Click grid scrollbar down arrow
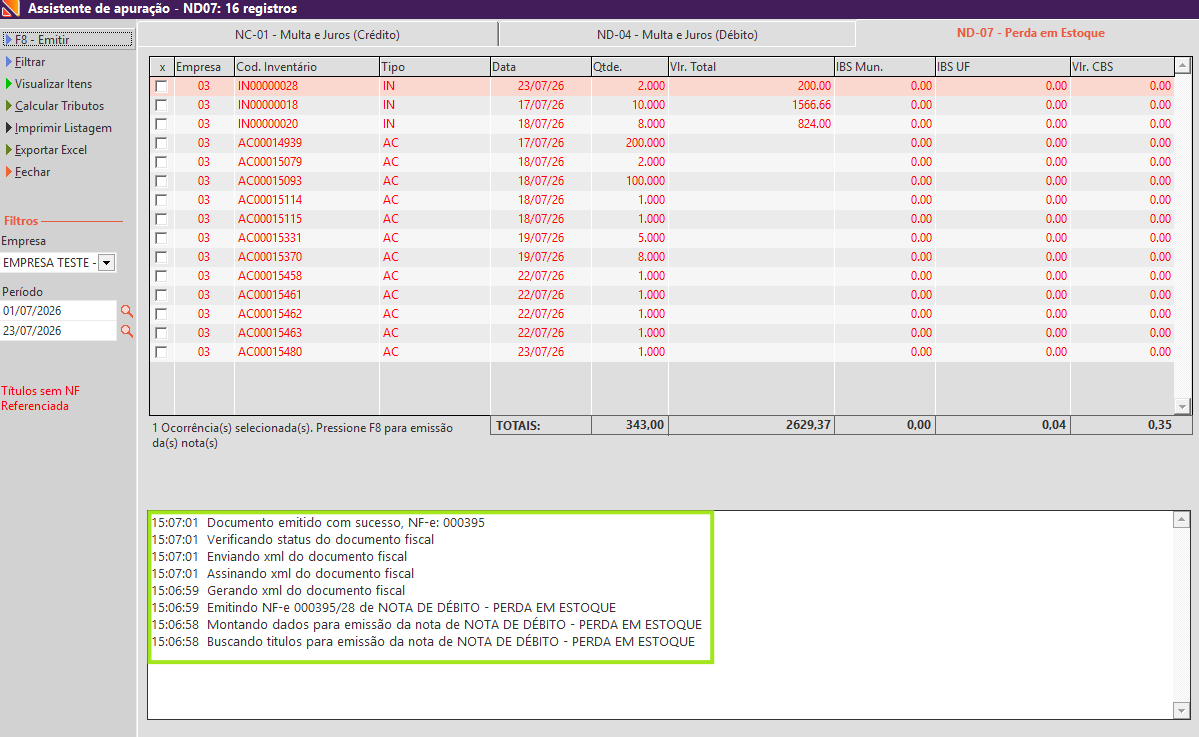 (1182, 407)
